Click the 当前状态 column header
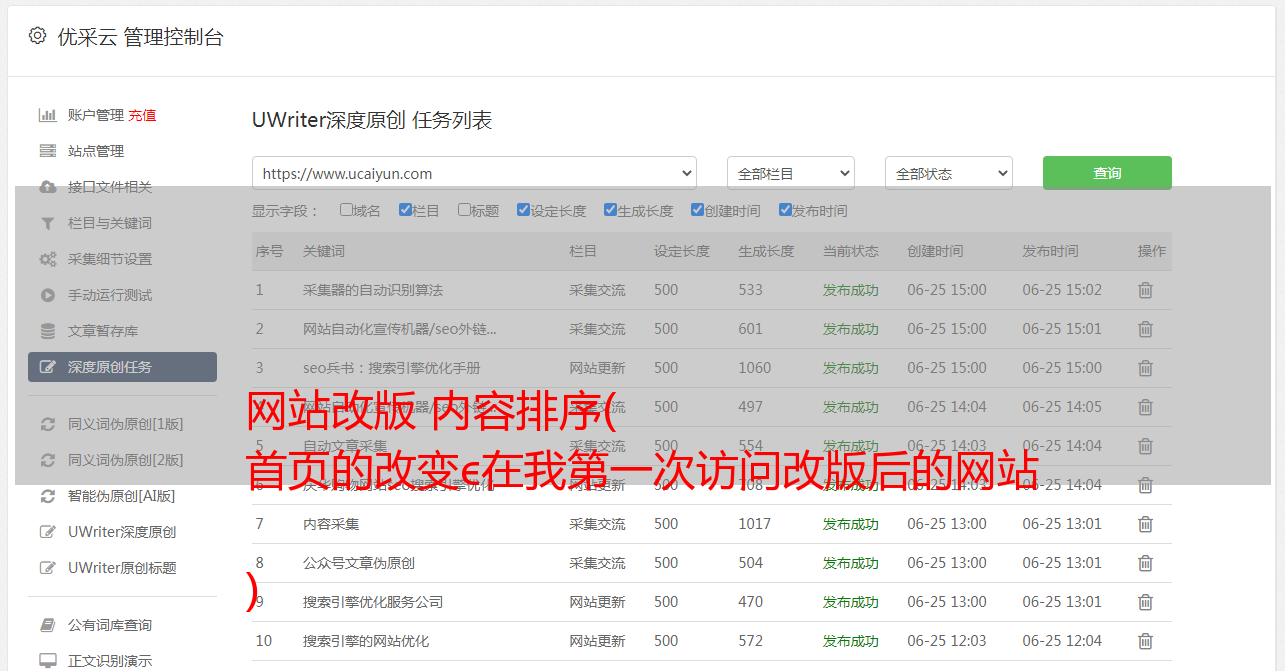Image resolution: width=1285 pixels, height=671 pixels. coord(851,251)
